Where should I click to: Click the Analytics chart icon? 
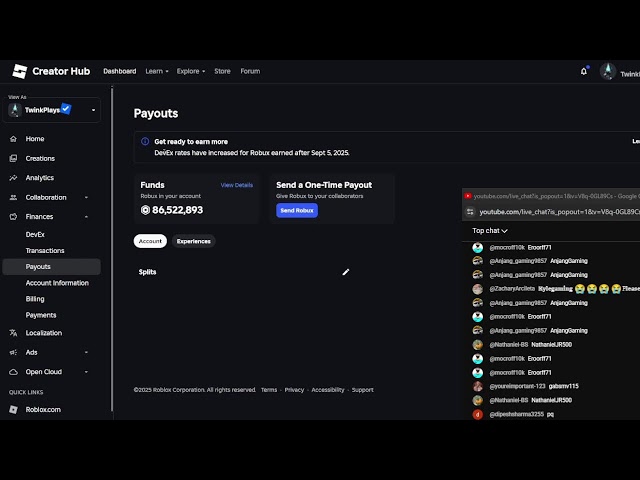13,178
